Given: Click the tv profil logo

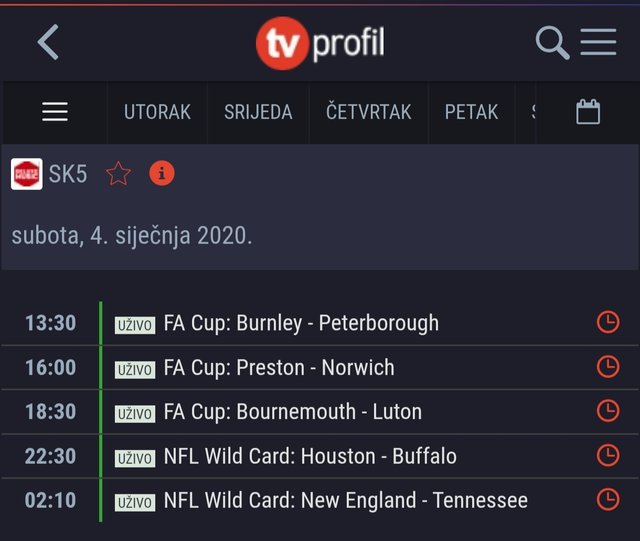Looking at the screenshot, I should [x=320, y=42].
